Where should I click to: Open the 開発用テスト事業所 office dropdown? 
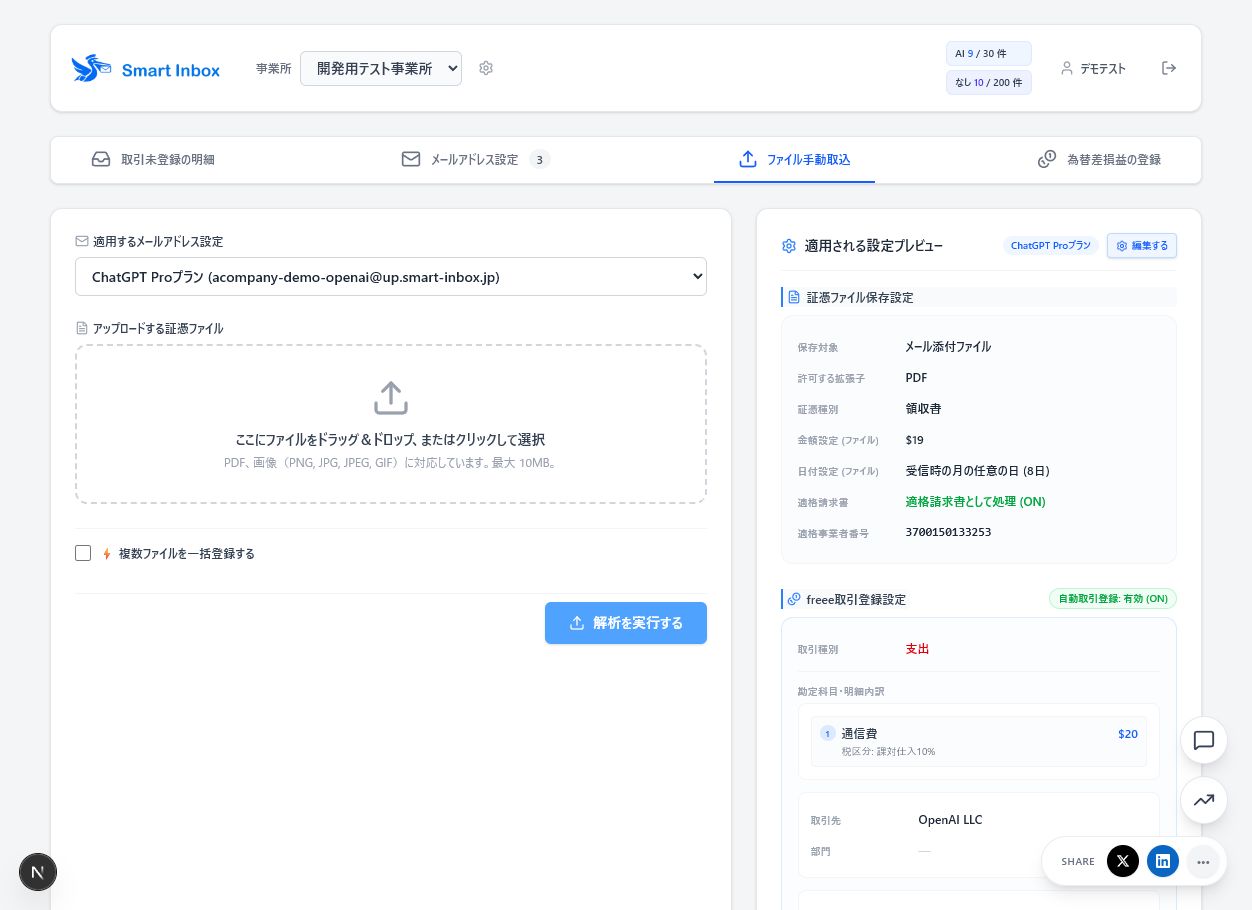pyautogui.click(x=381, y=68)
